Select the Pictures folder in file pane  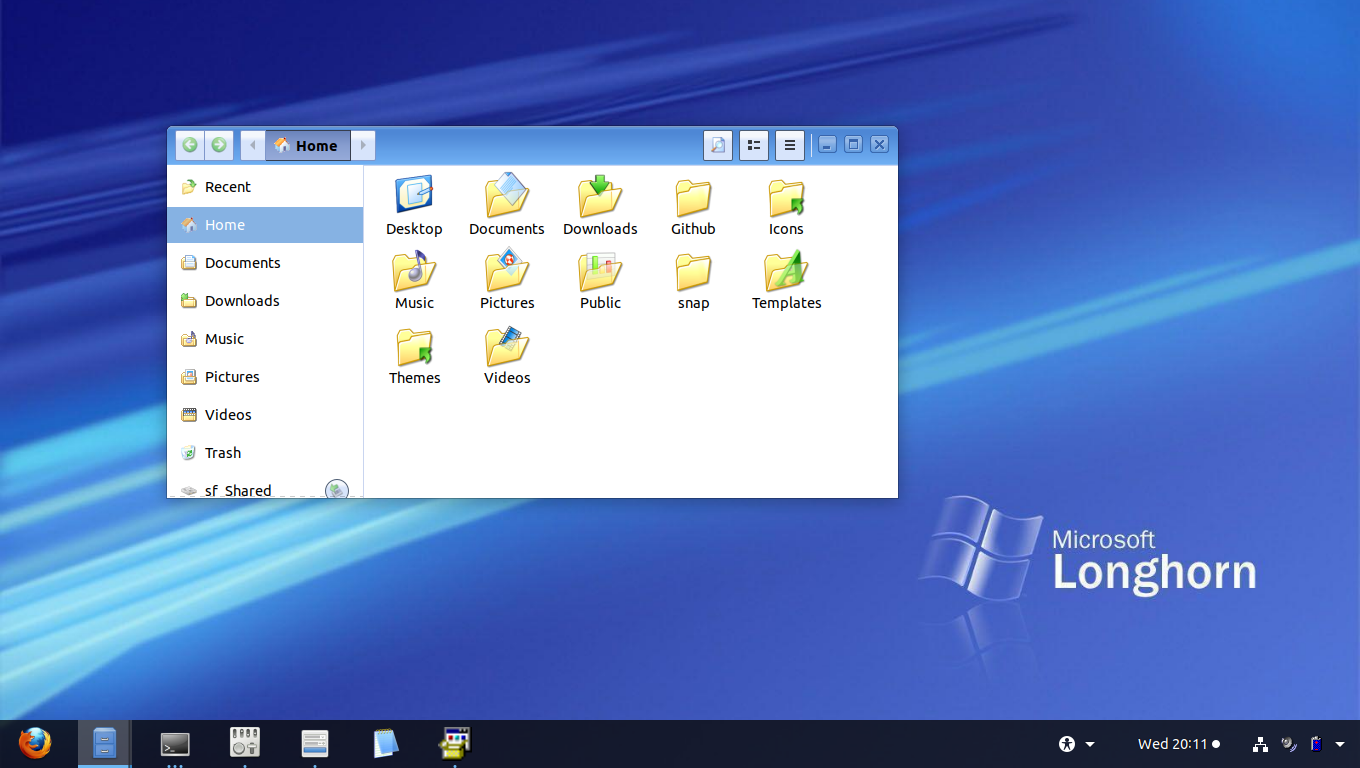(x=507, y=280)
